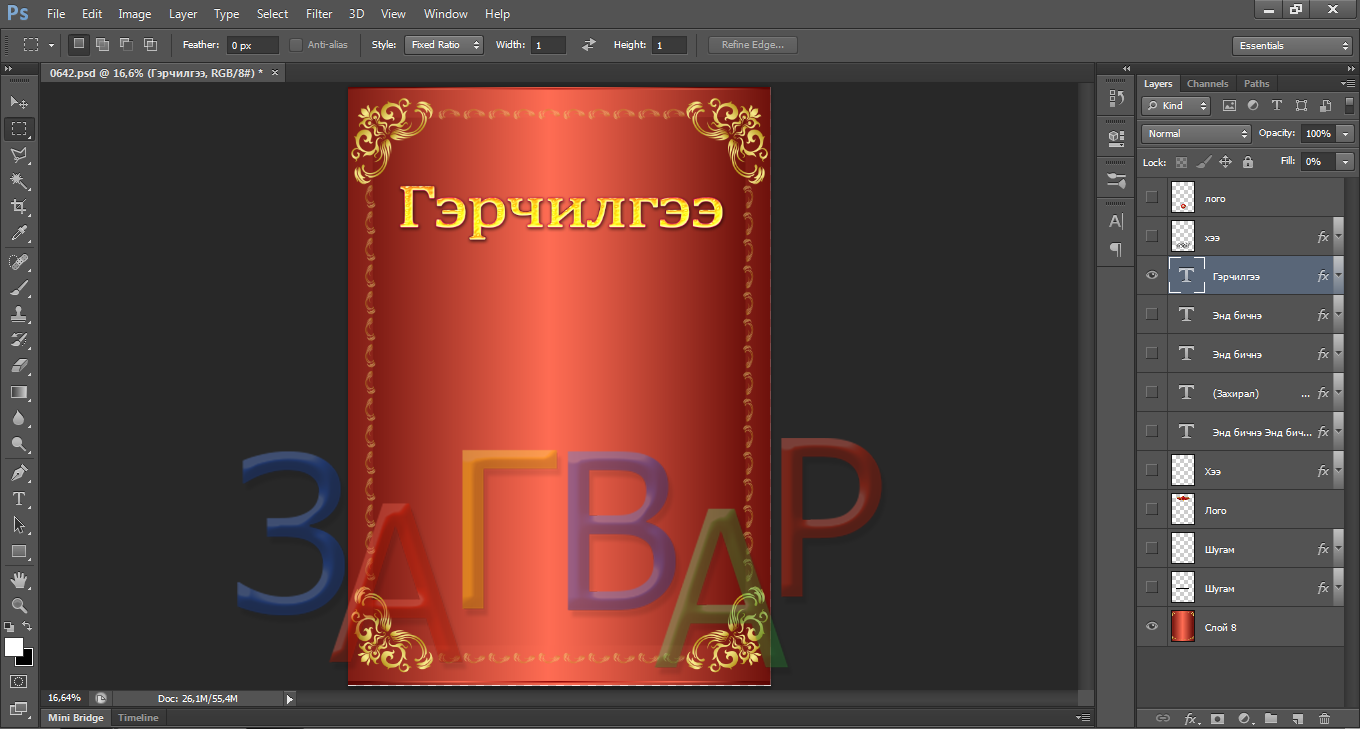Screen dimensions: 1360x729
Task: Select the Magic Wand tool
Action: tap(19, 181)
